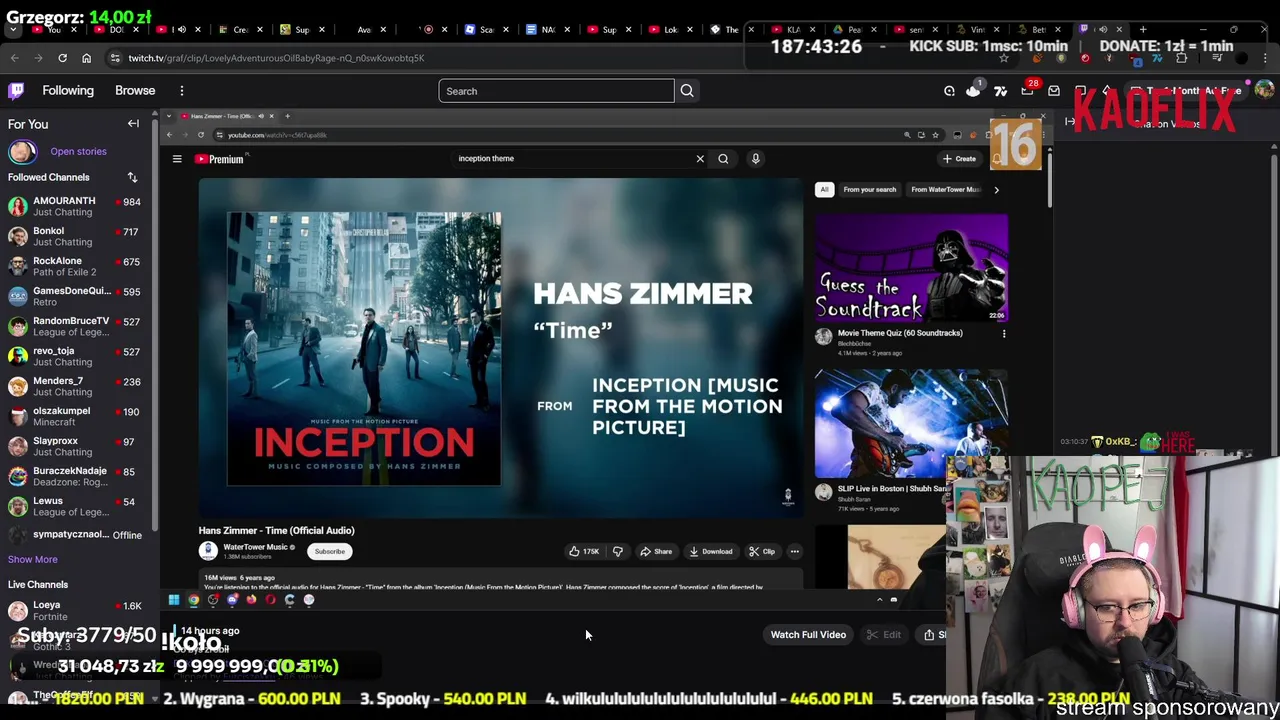Open a new browser tab
Image resolution: width=1280 pixels, height=720 pixels.
tap(1143, 29)
